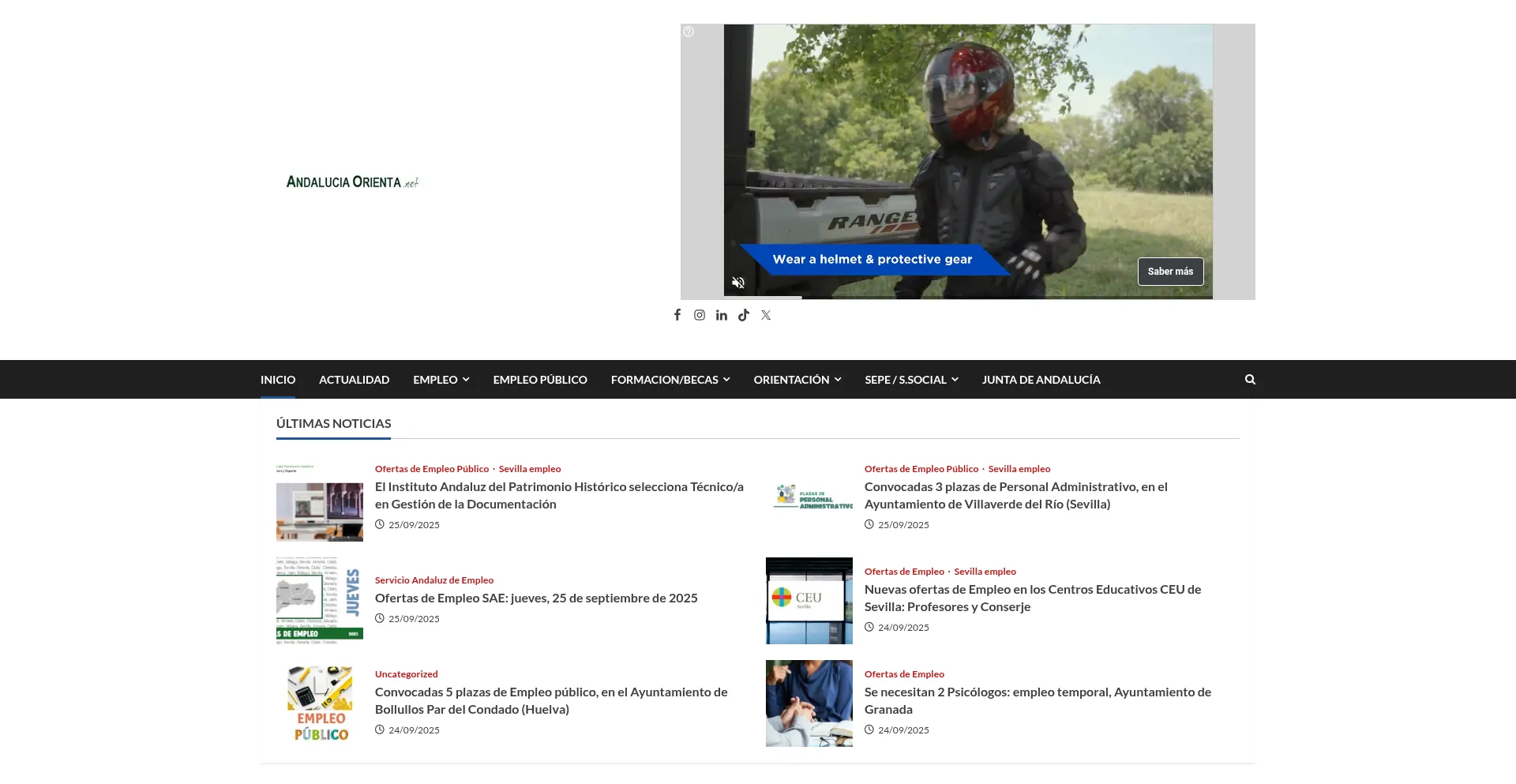Open the ACTUALIDAD menu item

[354, 380]
